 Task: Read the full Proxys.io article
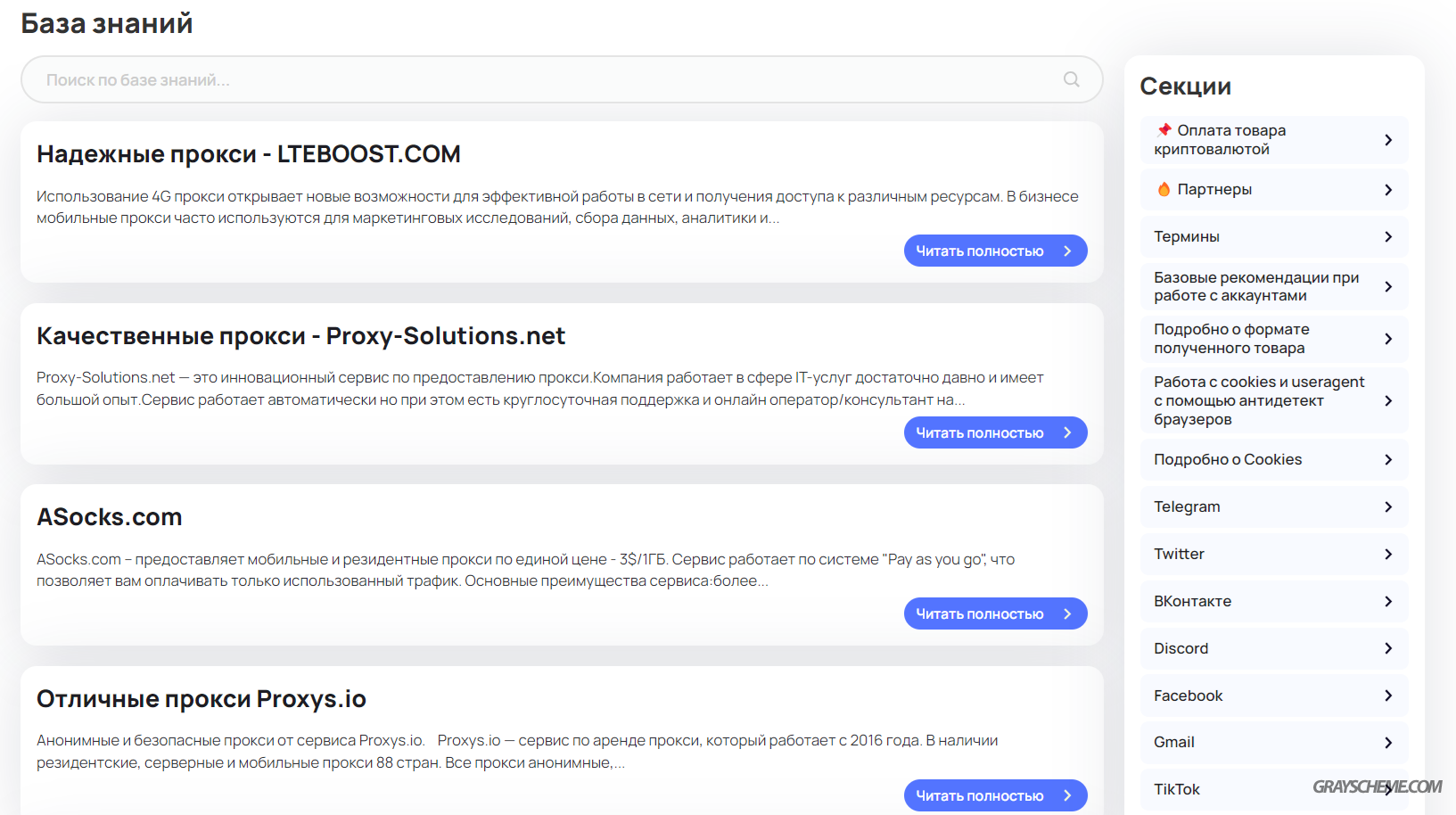pos(995,795)
